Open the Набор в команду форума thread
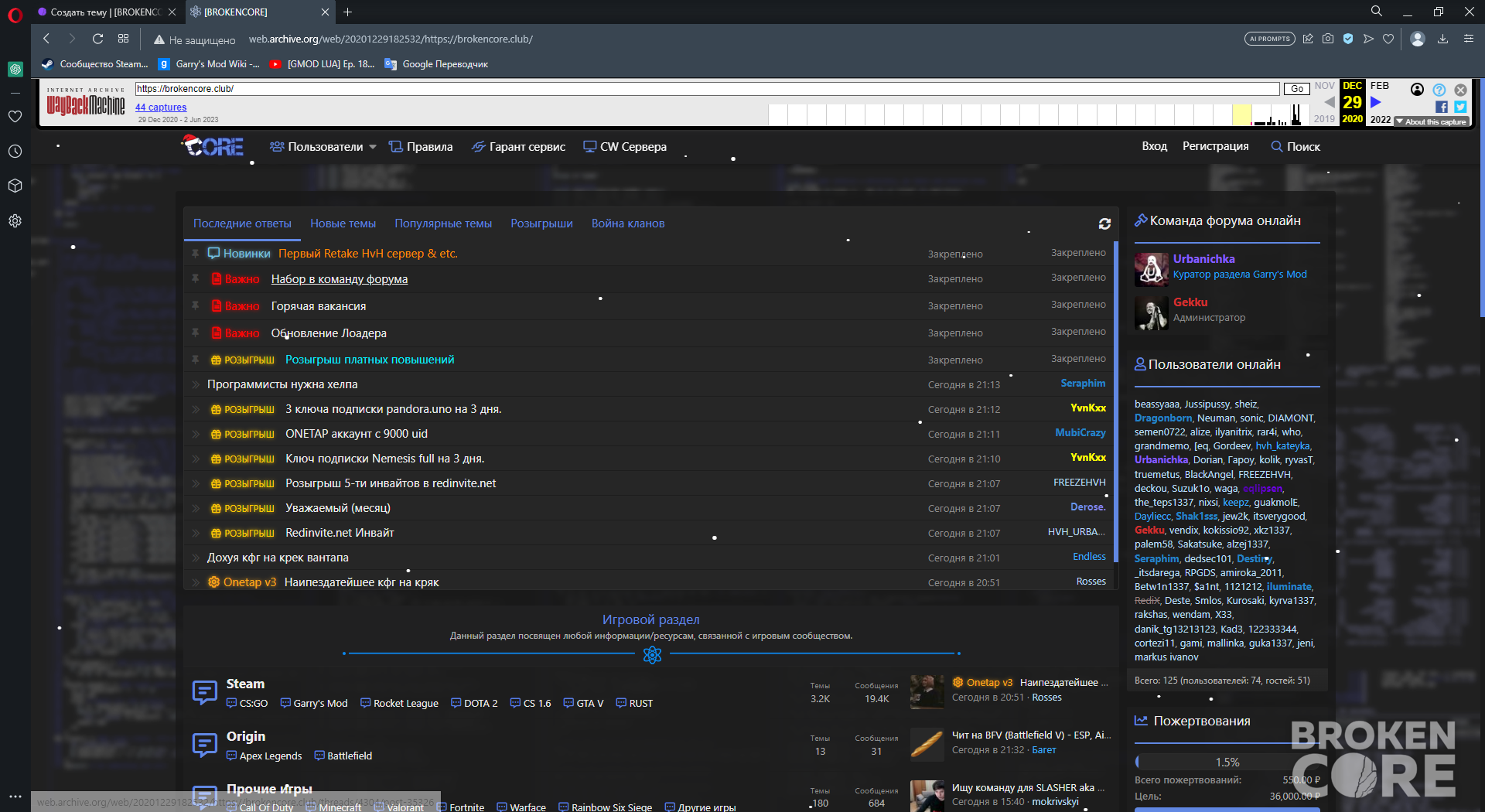 (x=340, y=279)
